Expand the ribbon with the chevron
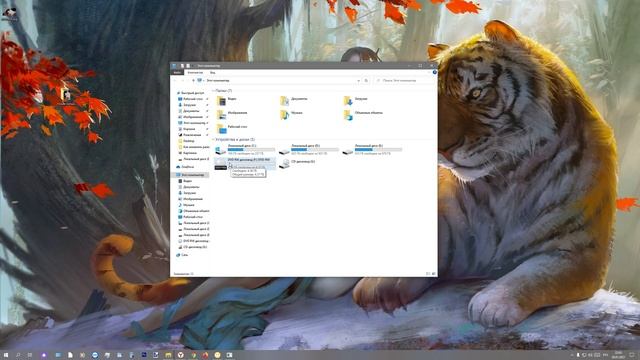Screen dimensions: 640x360 429,72
